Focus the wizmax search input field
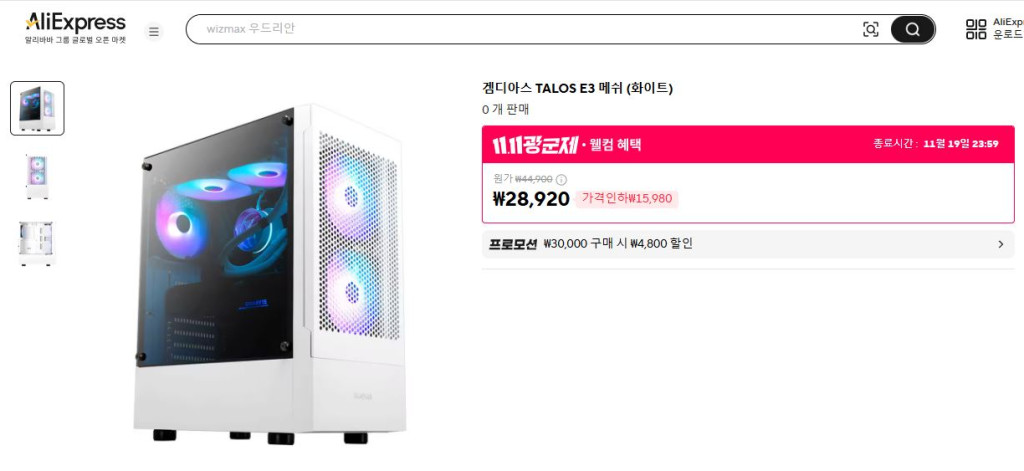Screen dimensions: 1024x471 pos(522,29)
